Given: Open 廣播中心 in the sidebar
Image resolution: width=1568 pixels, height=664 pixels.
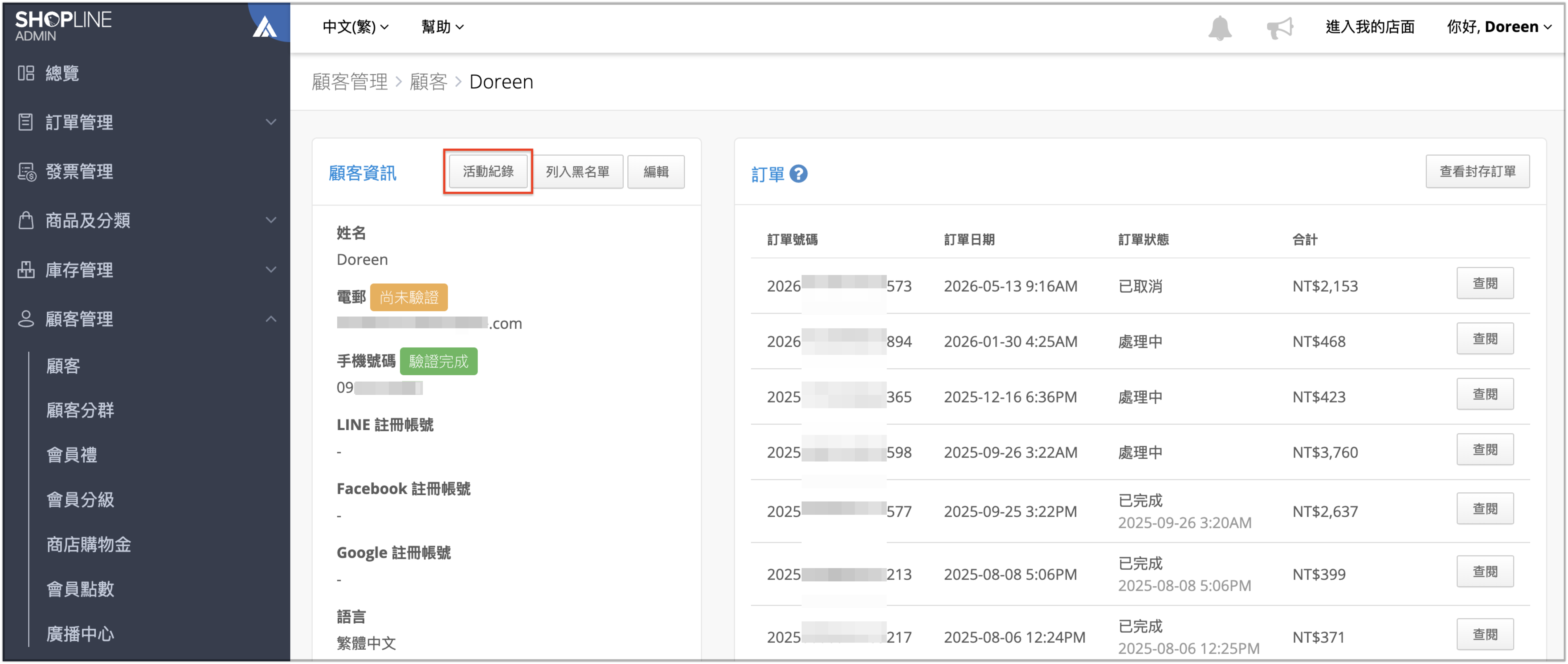Looking at the screenshot, I should point(80,634).
